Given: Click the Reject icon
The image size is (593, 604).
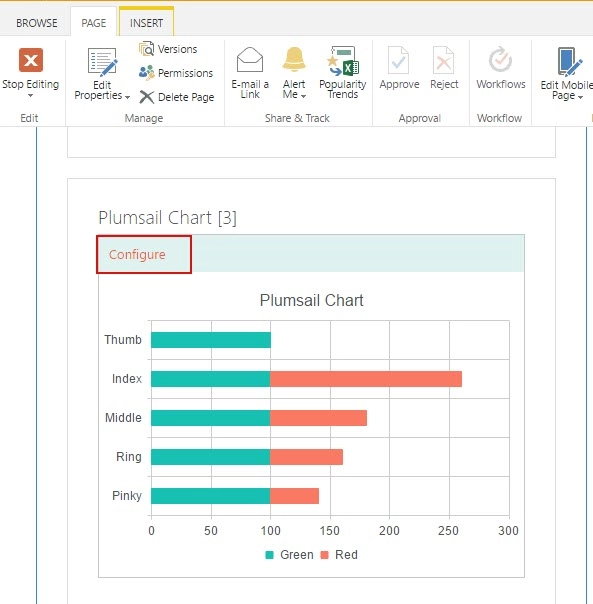Looking at the screenshot, I should [443, 60].
